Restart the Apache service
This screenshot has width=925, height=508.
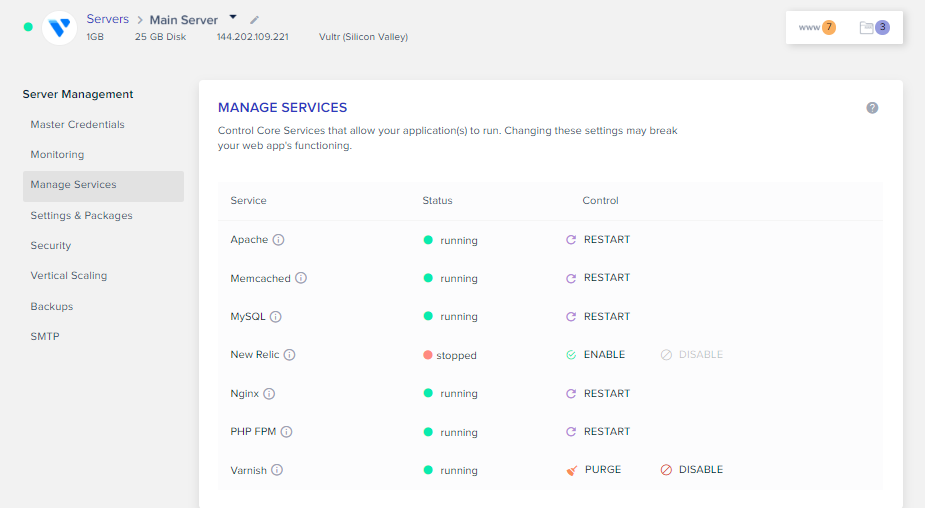(x=598, y=240)
